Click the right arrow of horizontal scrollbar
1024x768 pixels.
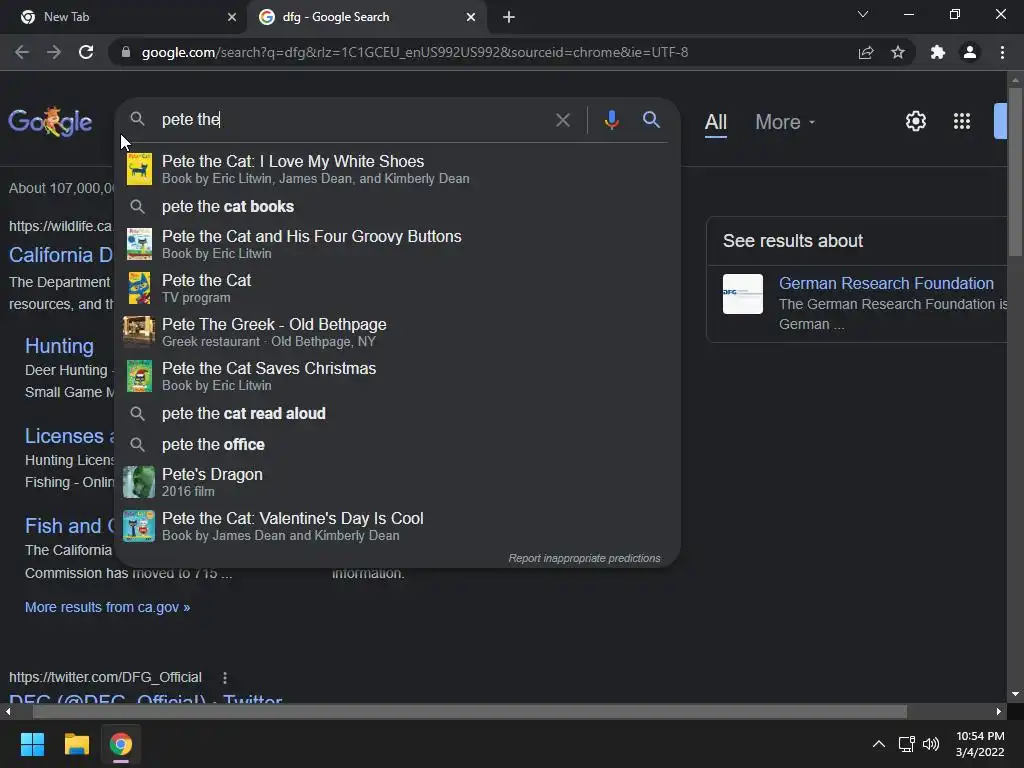coord(999,711)
